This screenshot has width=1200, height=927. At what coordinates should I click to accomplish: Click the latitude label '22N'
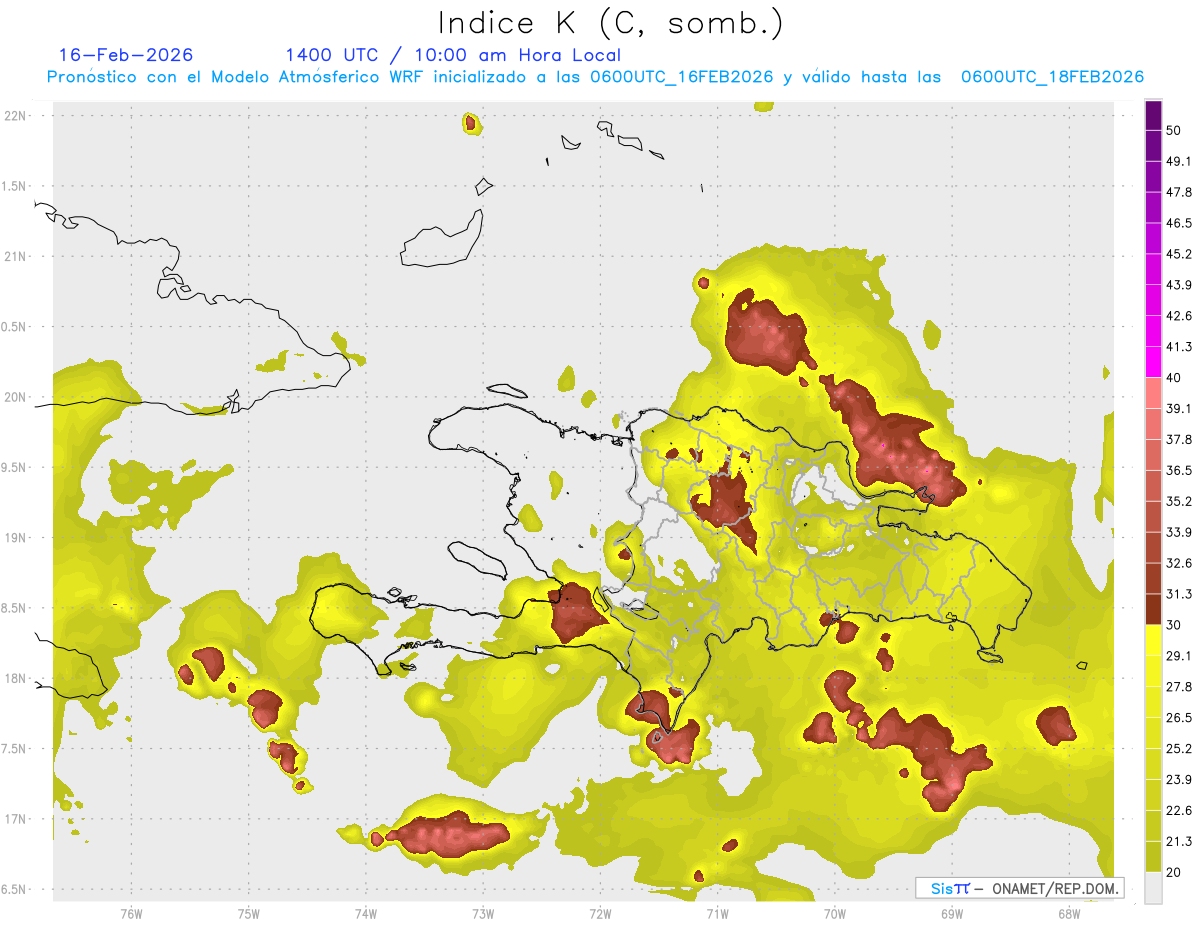click(16, 116)
